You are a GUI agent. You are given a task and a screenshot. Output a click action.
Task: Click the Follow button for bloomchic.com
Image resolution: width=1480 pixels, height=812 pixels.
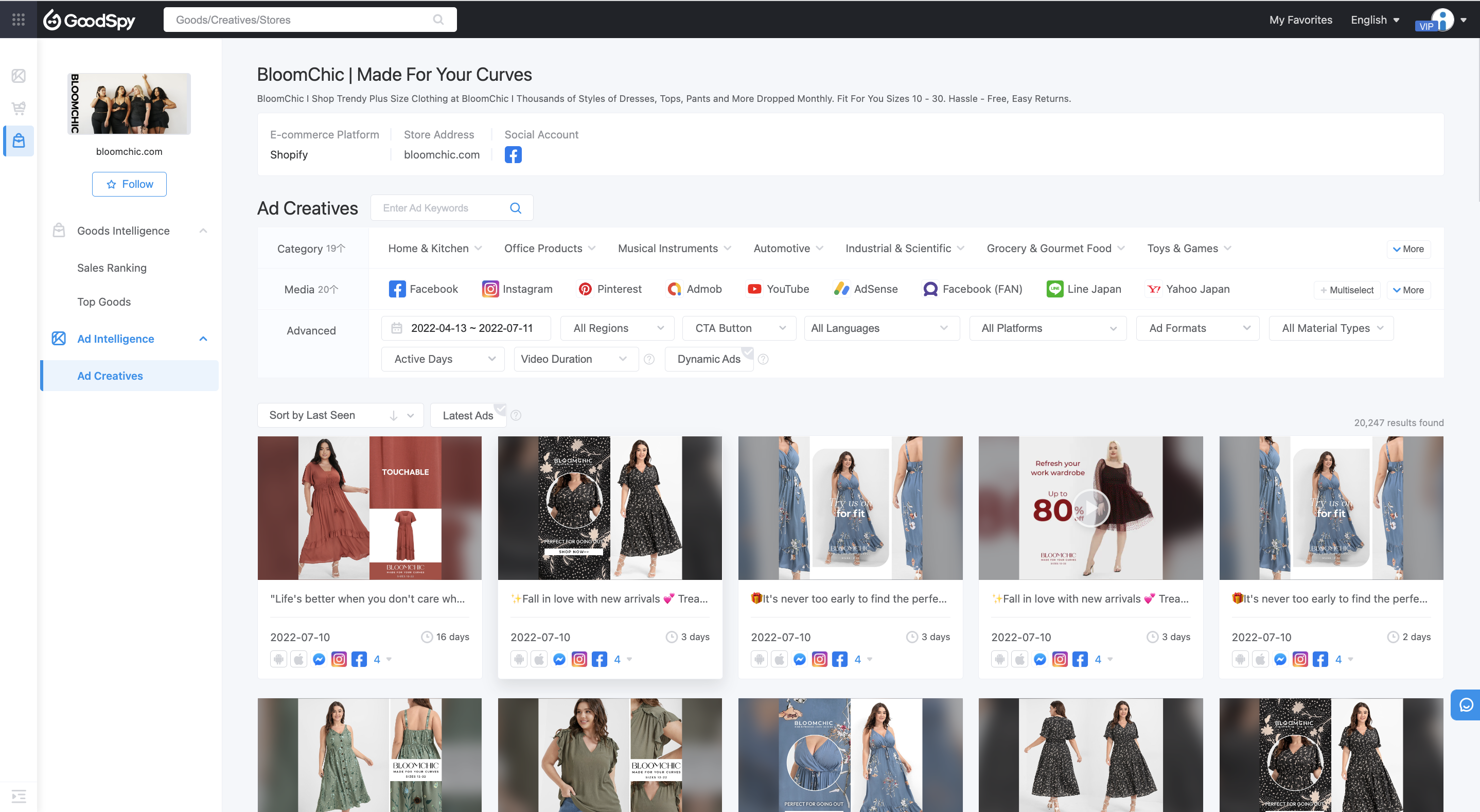pyautogui.click(x=127, y=184)
